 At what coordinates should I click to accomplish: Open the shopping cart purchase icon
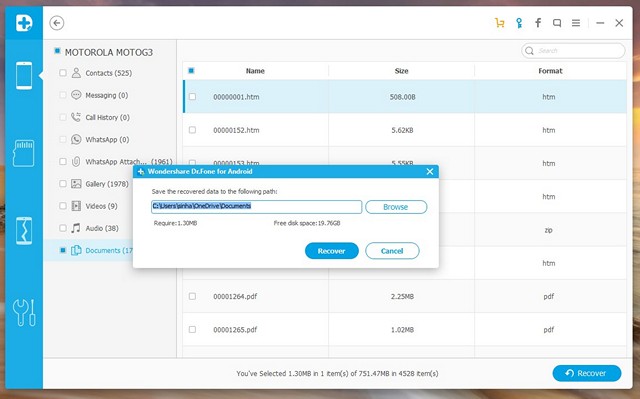point(500,23)
